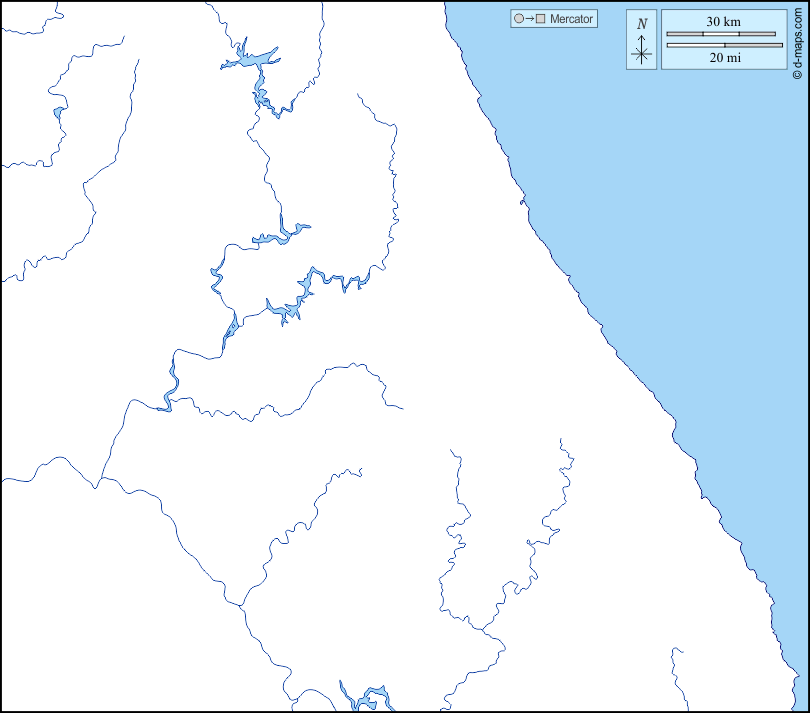Click the small bay notch on the coastline
Viewport: 810px width, 713px height.
point(522,203)
